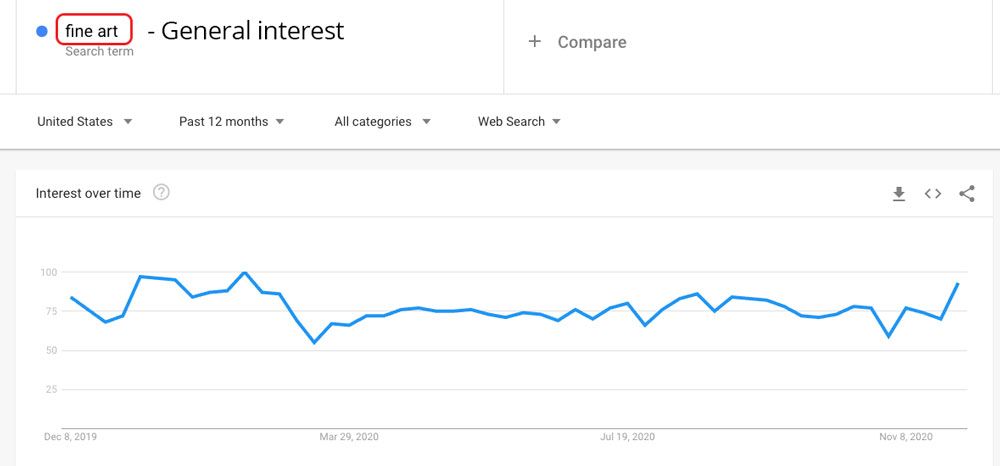Click the blue dot beside fine art

(x=42, y=31)
